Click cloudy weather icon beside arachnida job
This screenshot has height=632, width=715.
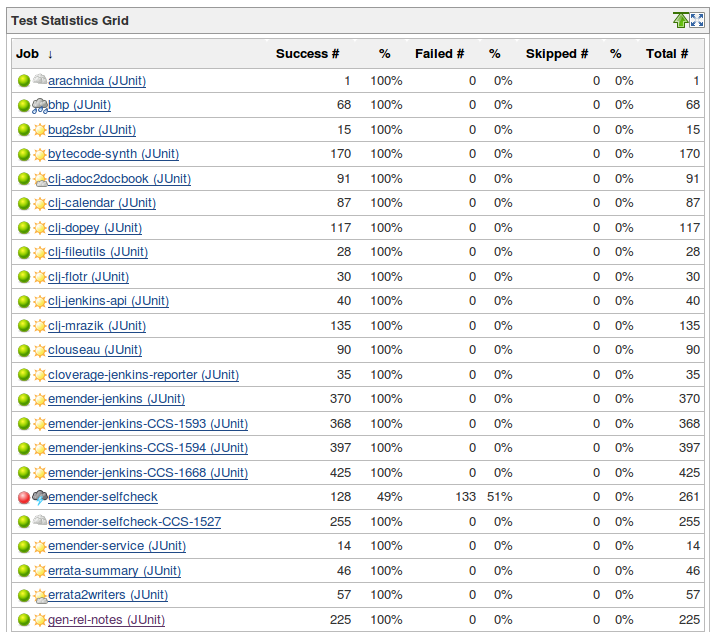point(40,80)
